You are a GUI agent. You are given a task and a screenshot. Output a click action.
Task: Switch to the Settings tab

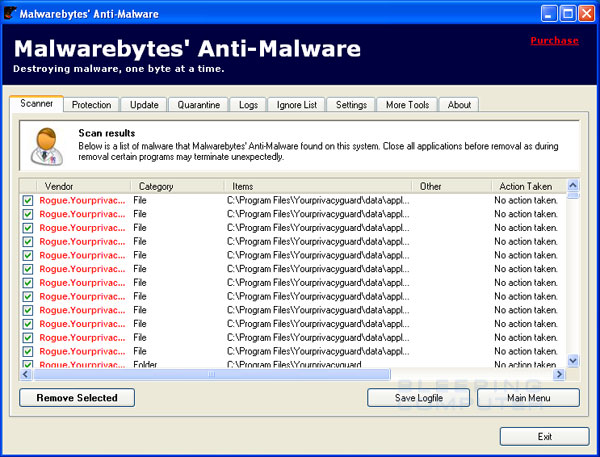tap(351, 105)
